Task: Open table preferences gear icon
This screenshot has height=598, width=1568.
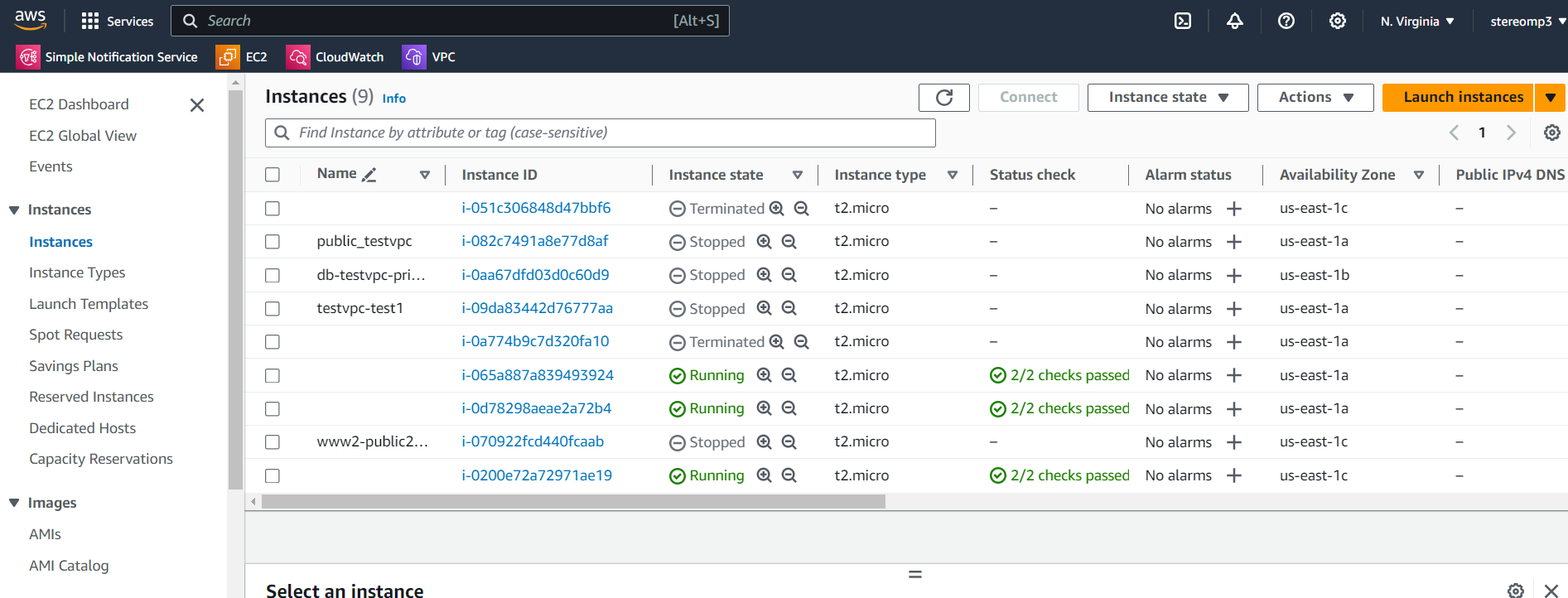Action: pyautogui.click(x=1551, y=133)
